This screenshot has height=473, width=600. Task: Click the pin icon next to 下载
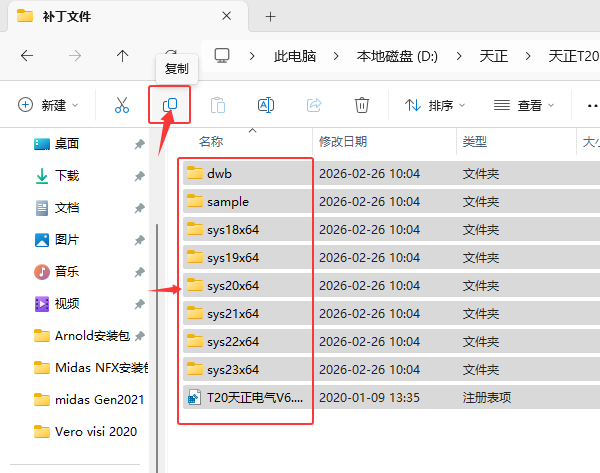click(x=139, y=176)
